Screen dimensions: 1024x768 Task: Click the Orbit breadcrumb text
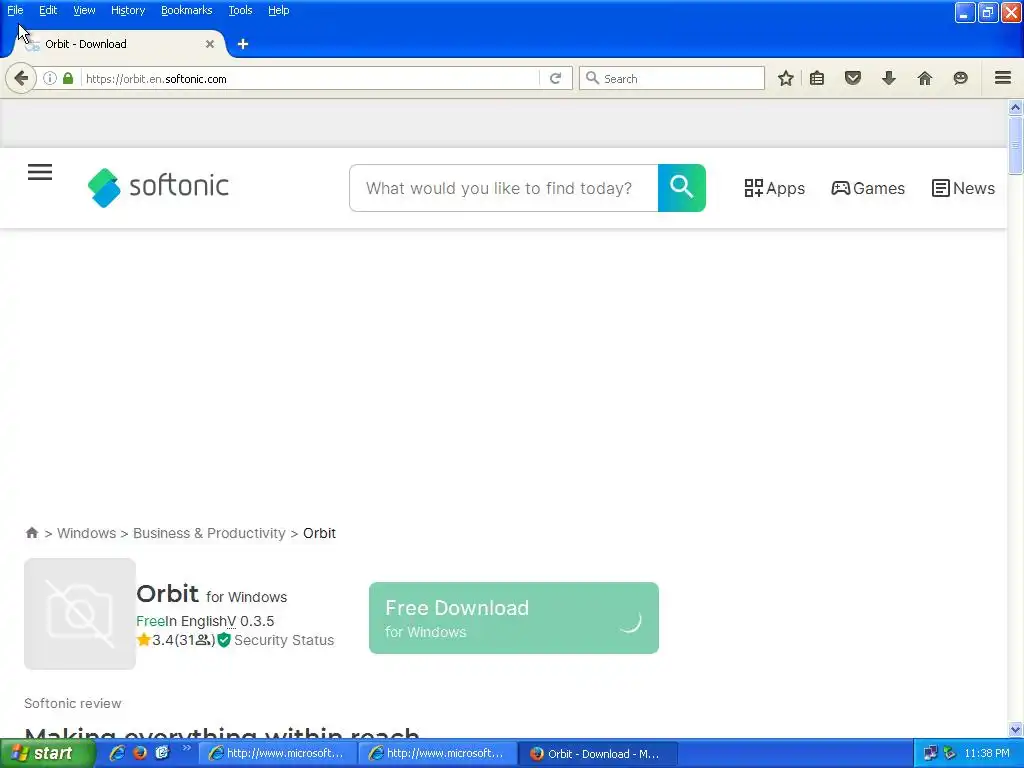pos(319,533)
